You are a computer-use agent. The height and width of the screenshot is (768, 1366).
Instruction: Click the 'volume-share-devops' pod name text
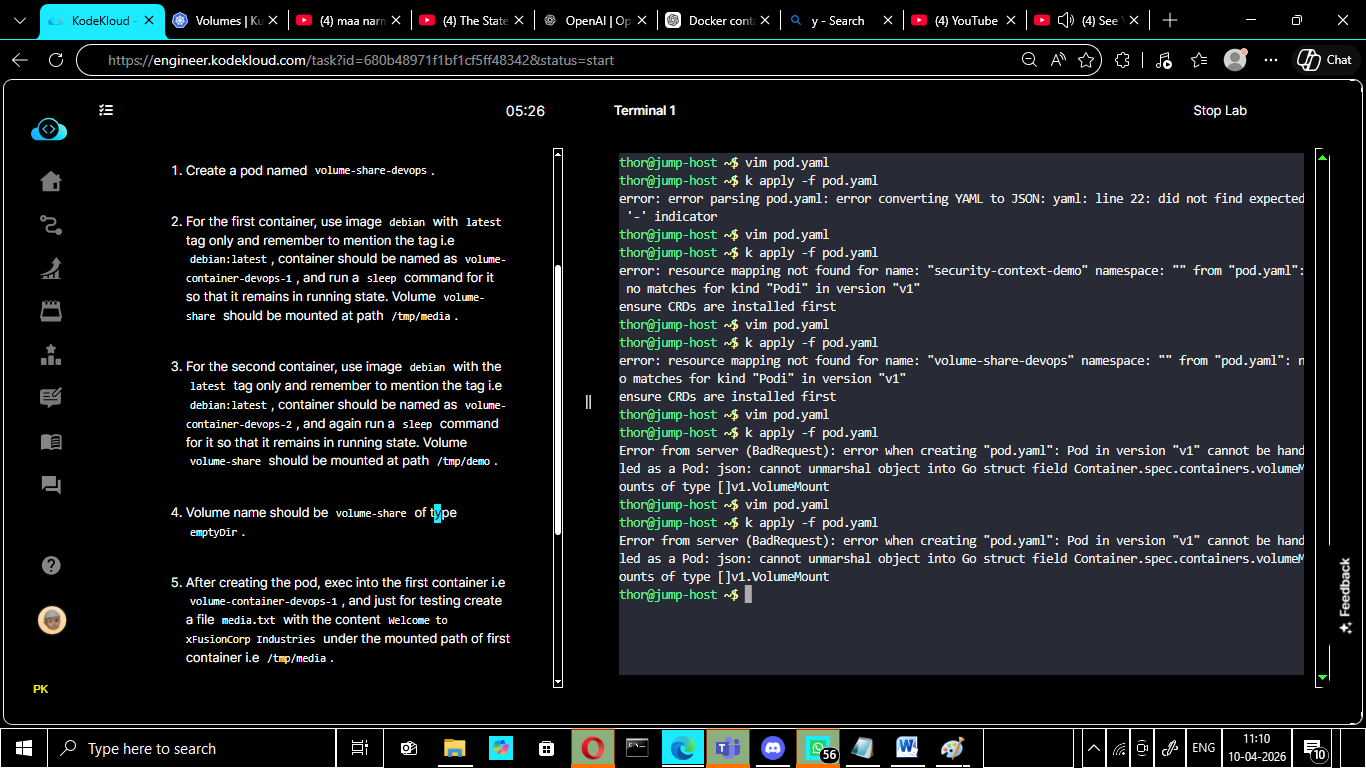[371, 171]
